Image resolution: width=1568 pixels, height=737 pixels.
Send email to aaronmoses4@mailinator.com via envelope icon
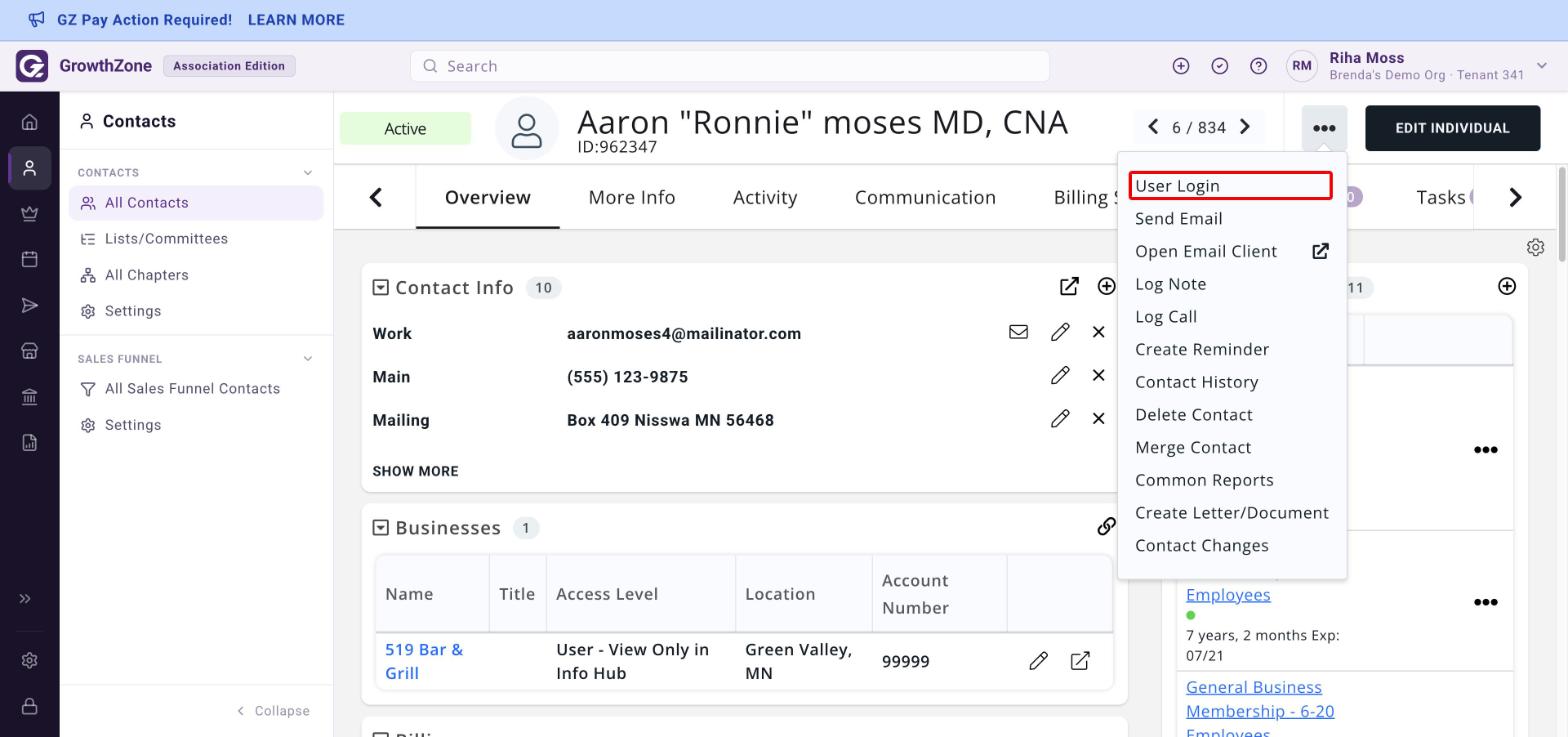click(1018, 332)
